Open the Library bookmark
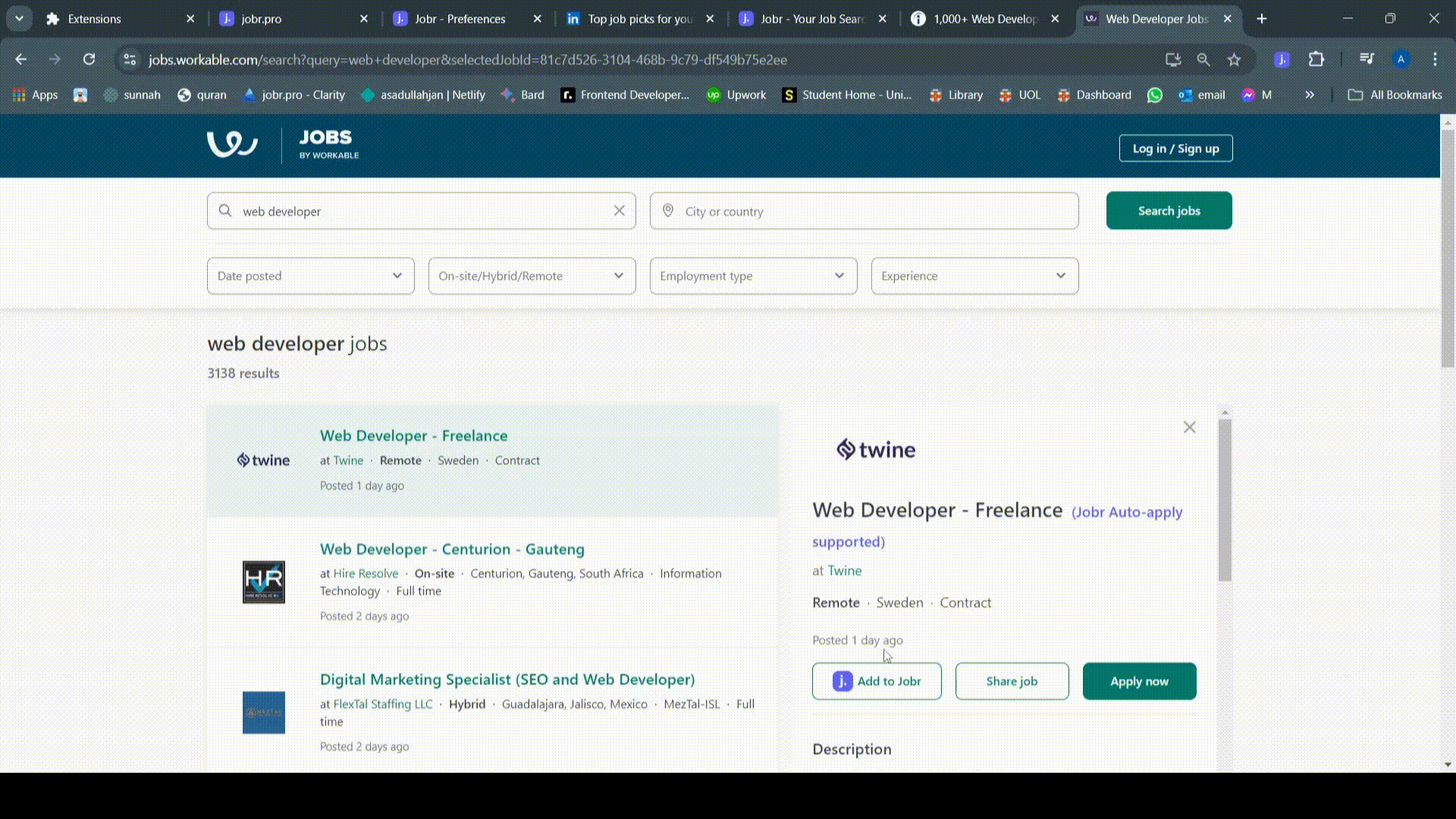This screenshot has width=1456, height=819. click(x=956, y=95)
